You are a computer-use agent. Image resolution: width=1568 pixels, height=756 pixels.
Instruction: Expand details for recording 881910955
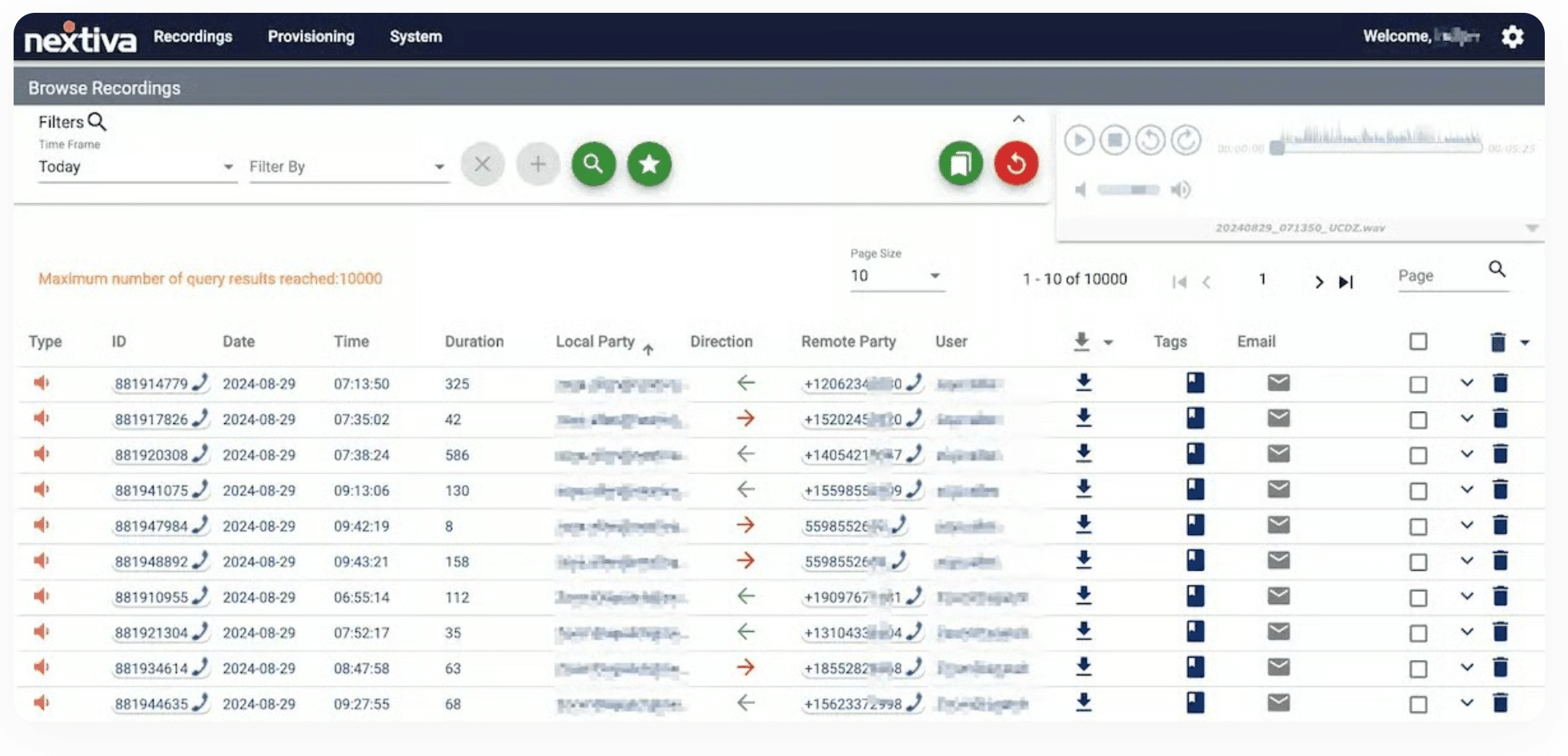[1467, 597]
